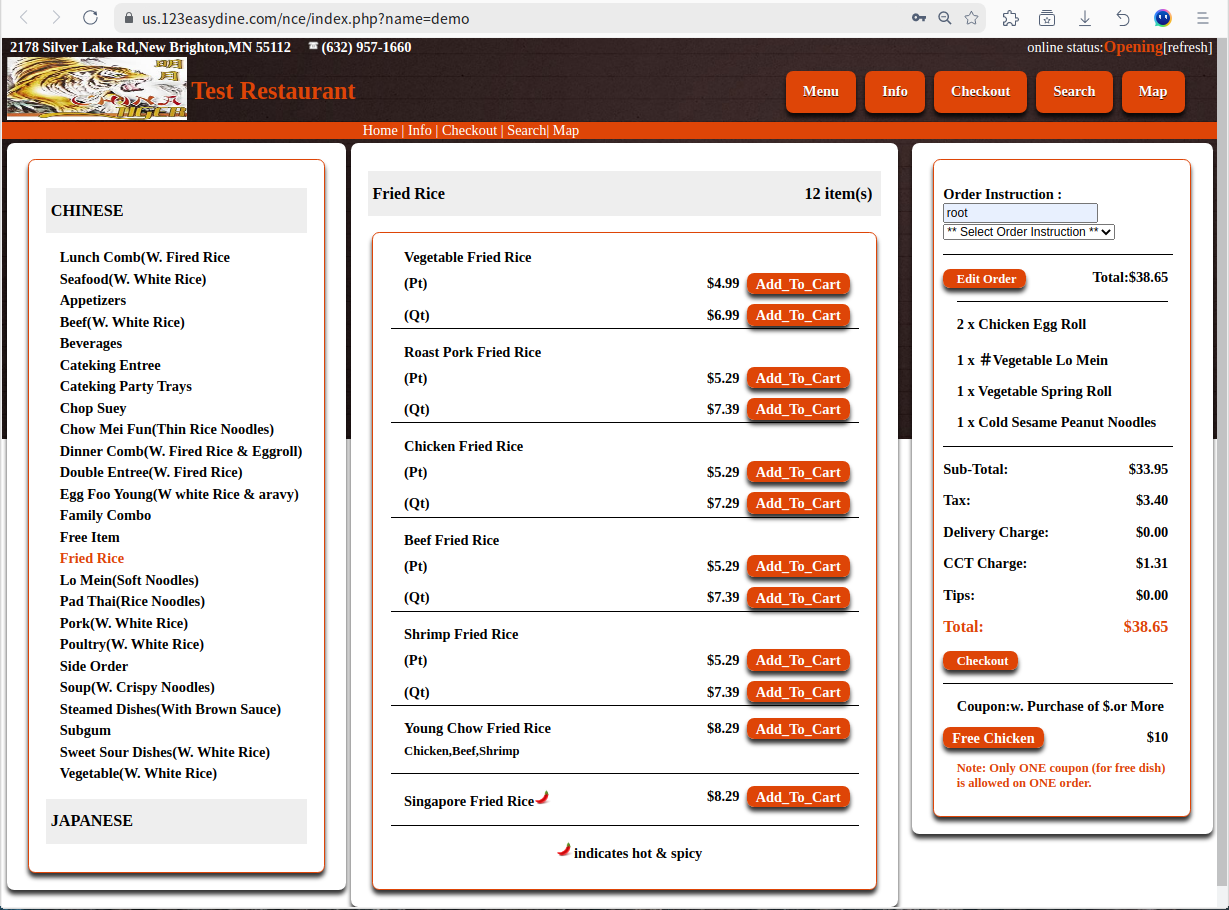1229x910 pixels.
Task: Select Lo Mein(Soft Noodles) category
Action: pyautogui.click(x=129, y=580)
